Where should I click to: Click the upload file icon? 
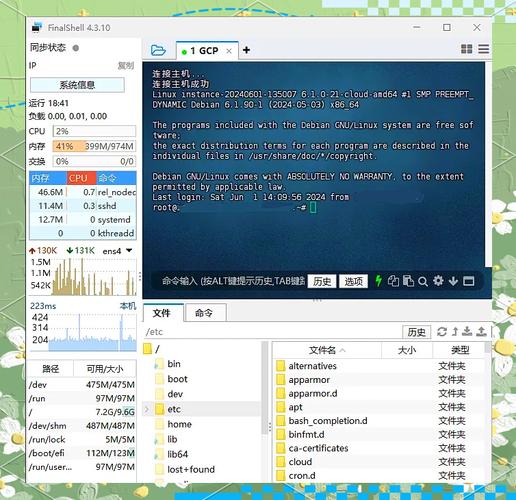[481, 331]
